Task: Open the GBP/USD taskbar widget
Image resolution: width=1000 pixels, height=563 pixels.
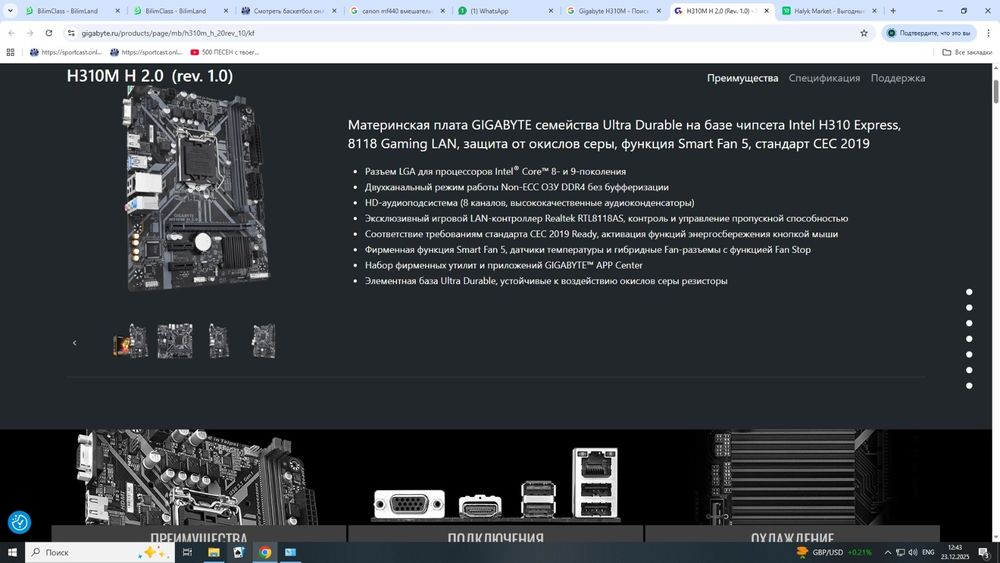Action: [x=835, y=552]
